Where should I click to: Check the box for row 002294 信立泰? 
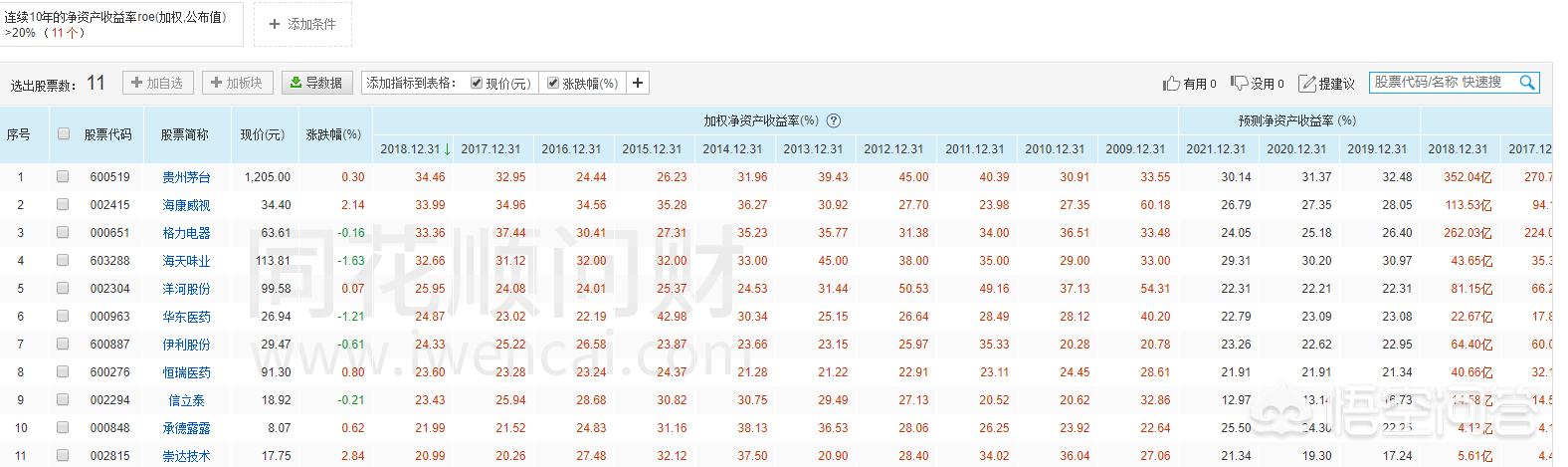63,399
